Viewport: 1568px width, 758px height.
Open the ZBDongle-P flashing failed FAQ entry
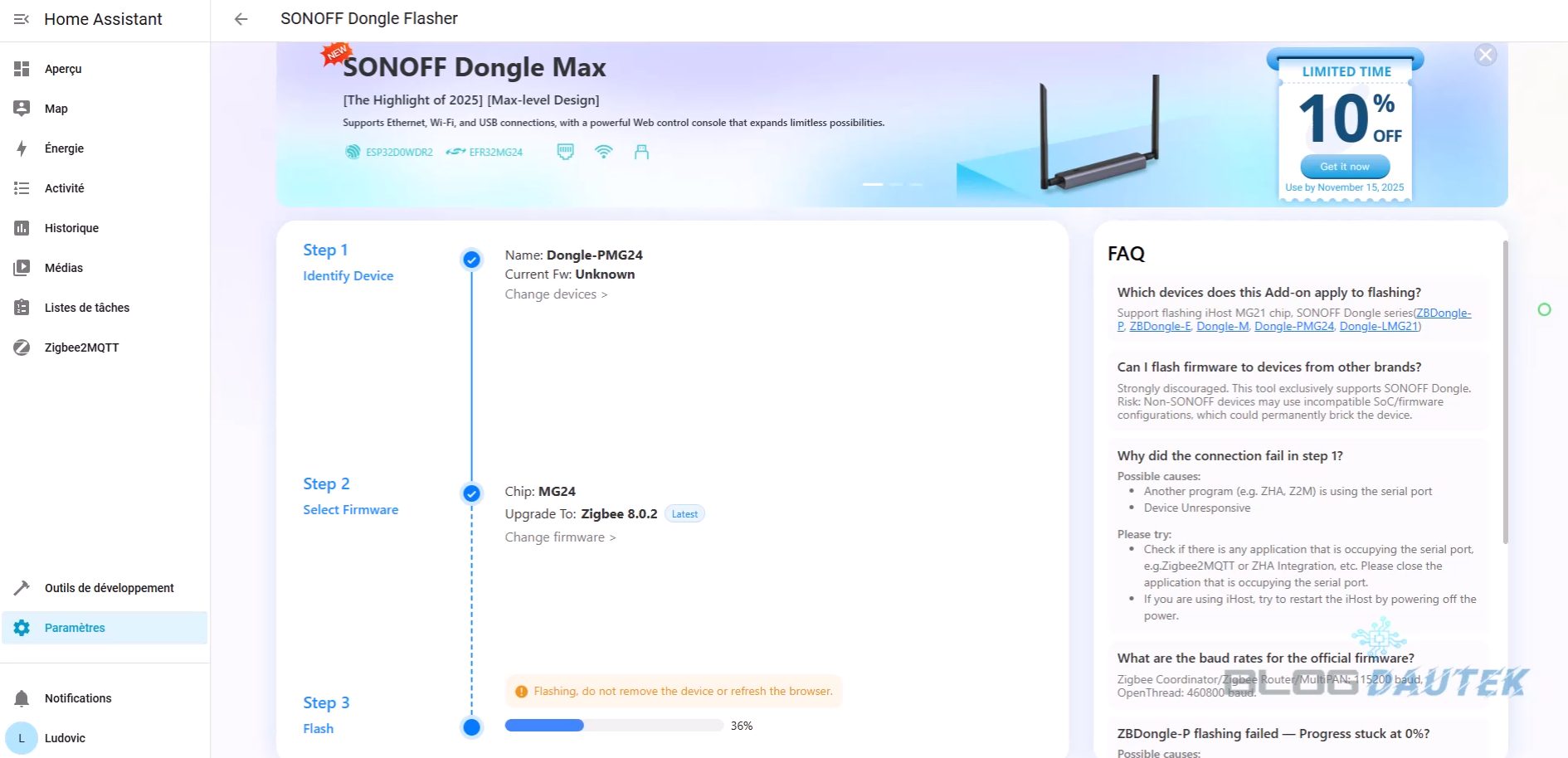point(1273,734)
